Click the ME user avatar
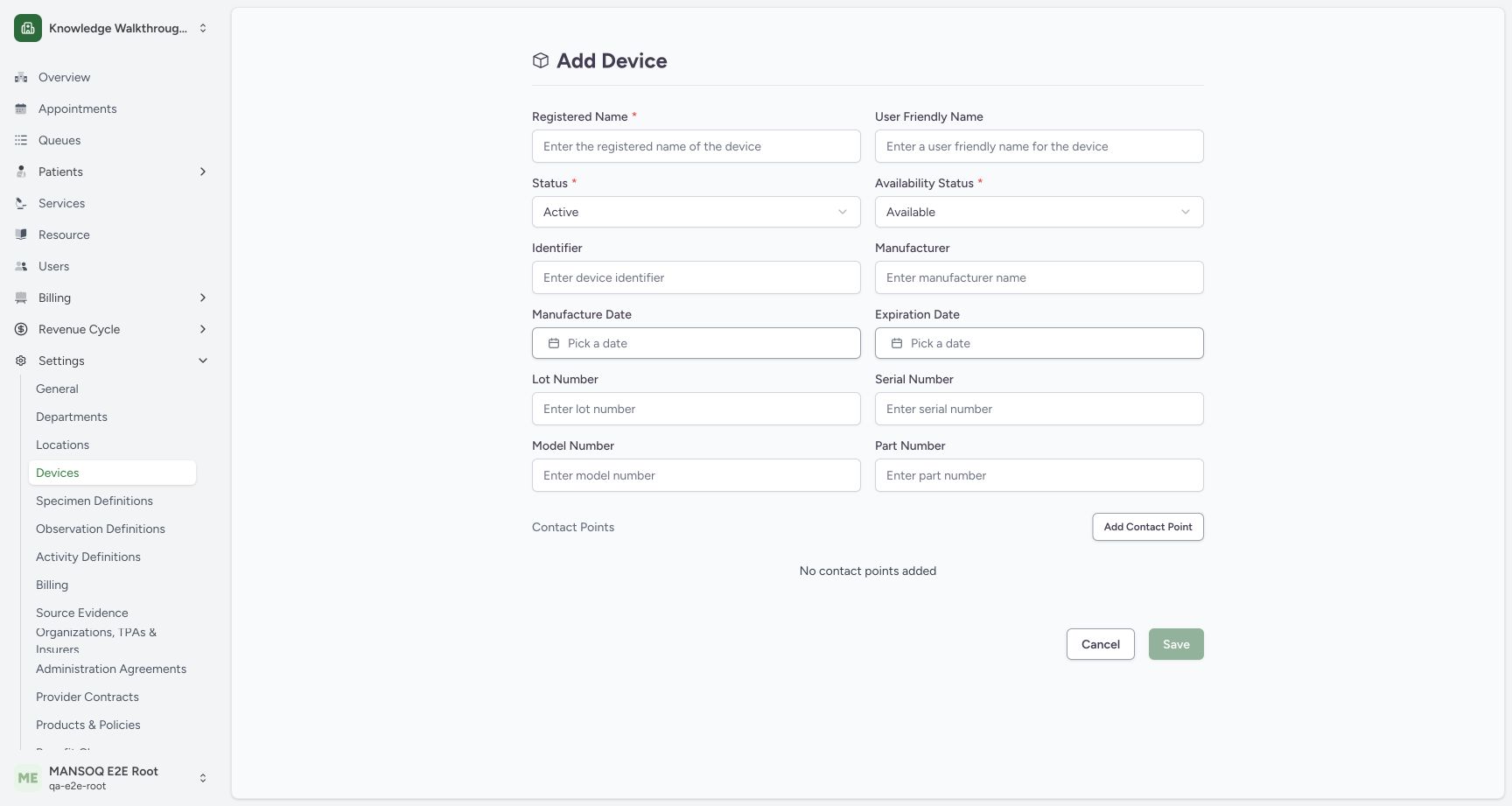Screen dimensions: 1512x806 point(28,778)
